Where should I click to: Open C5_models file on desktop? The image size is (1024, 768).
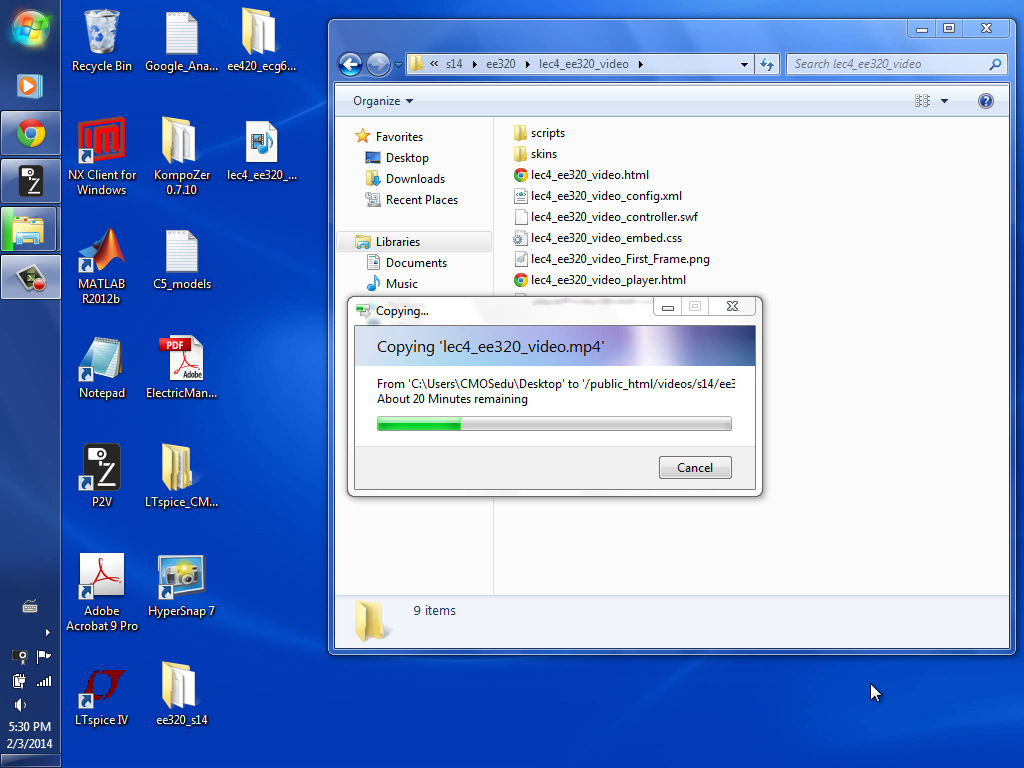pos(182,259)
